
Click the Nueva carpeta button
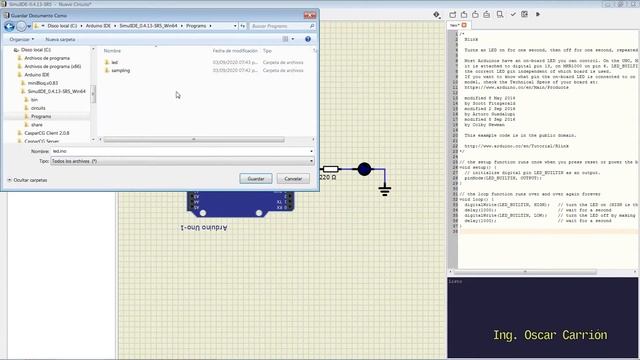click(60, 39)
